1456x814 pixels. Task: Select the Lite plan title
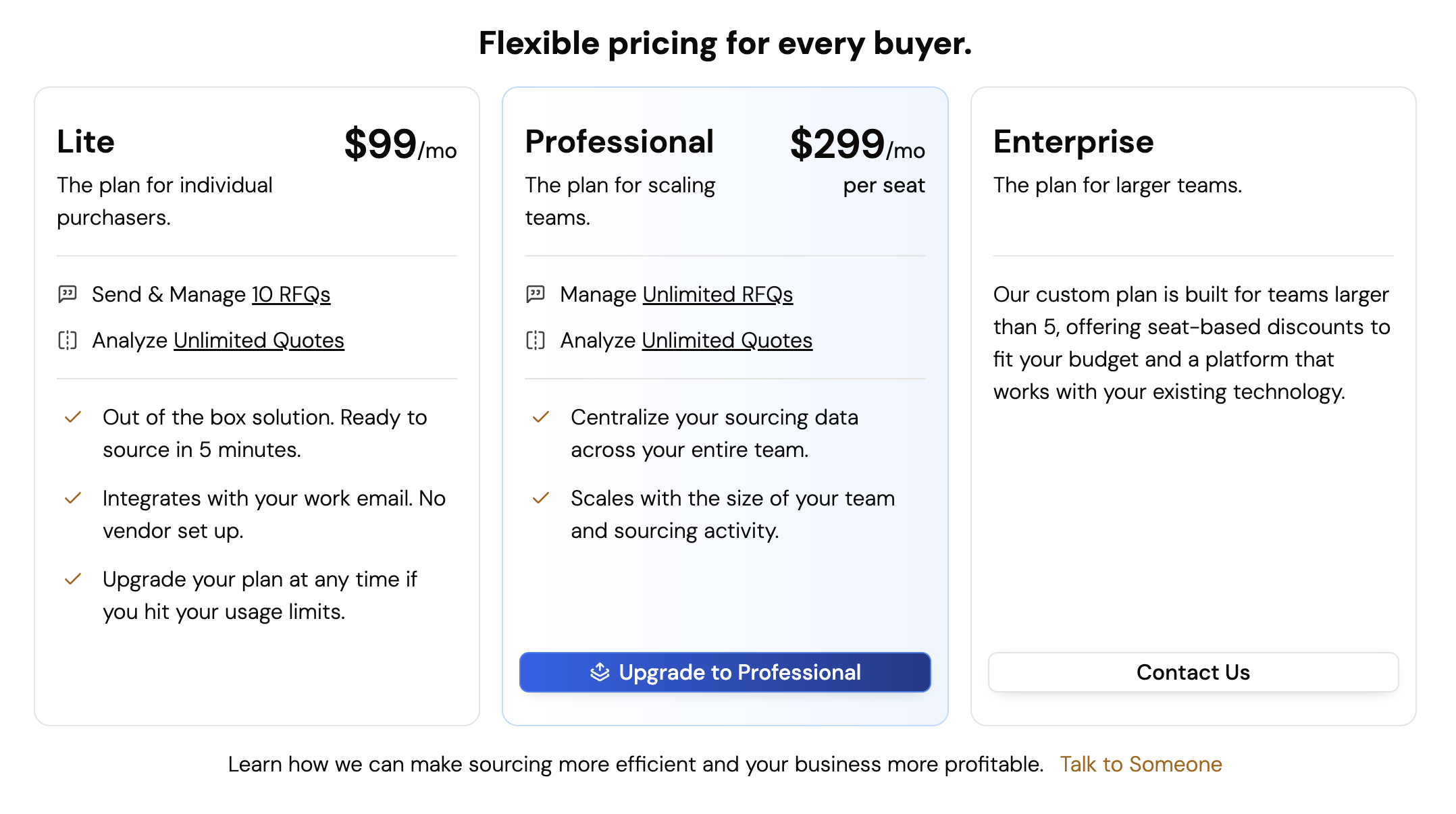coord(86,142)
